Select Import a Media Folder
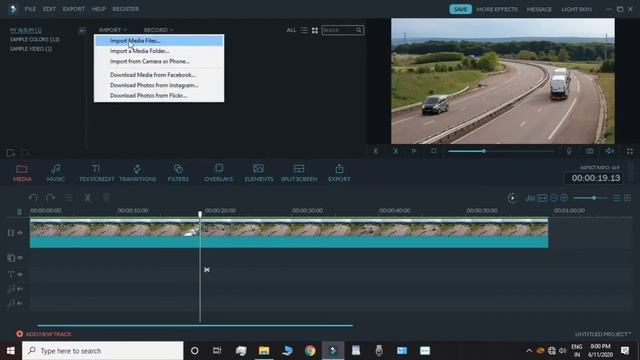 (x=159, y=51)
